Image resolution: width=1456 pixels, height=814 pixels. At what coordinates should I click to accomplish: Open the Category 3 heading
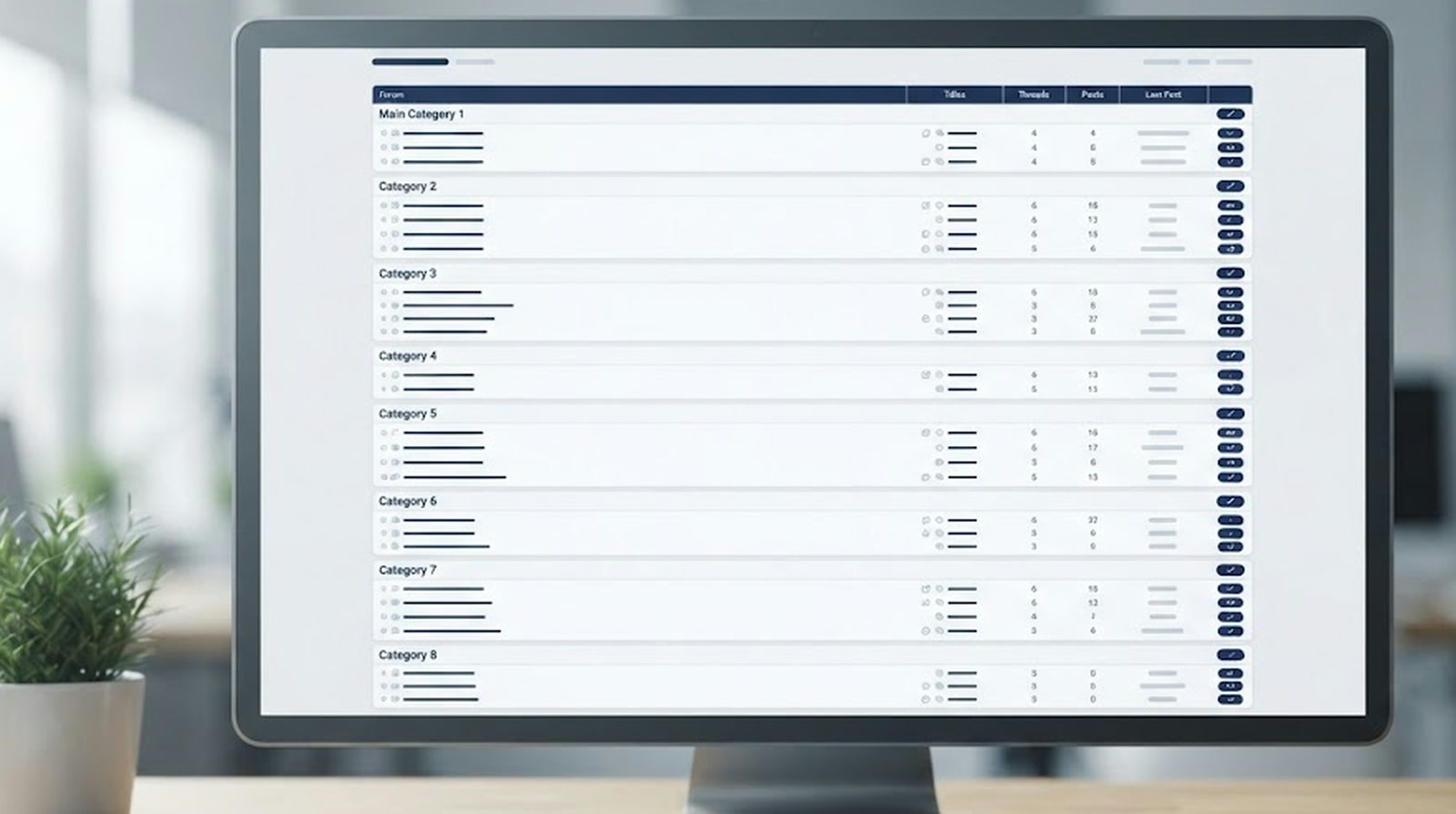[408, 273]
